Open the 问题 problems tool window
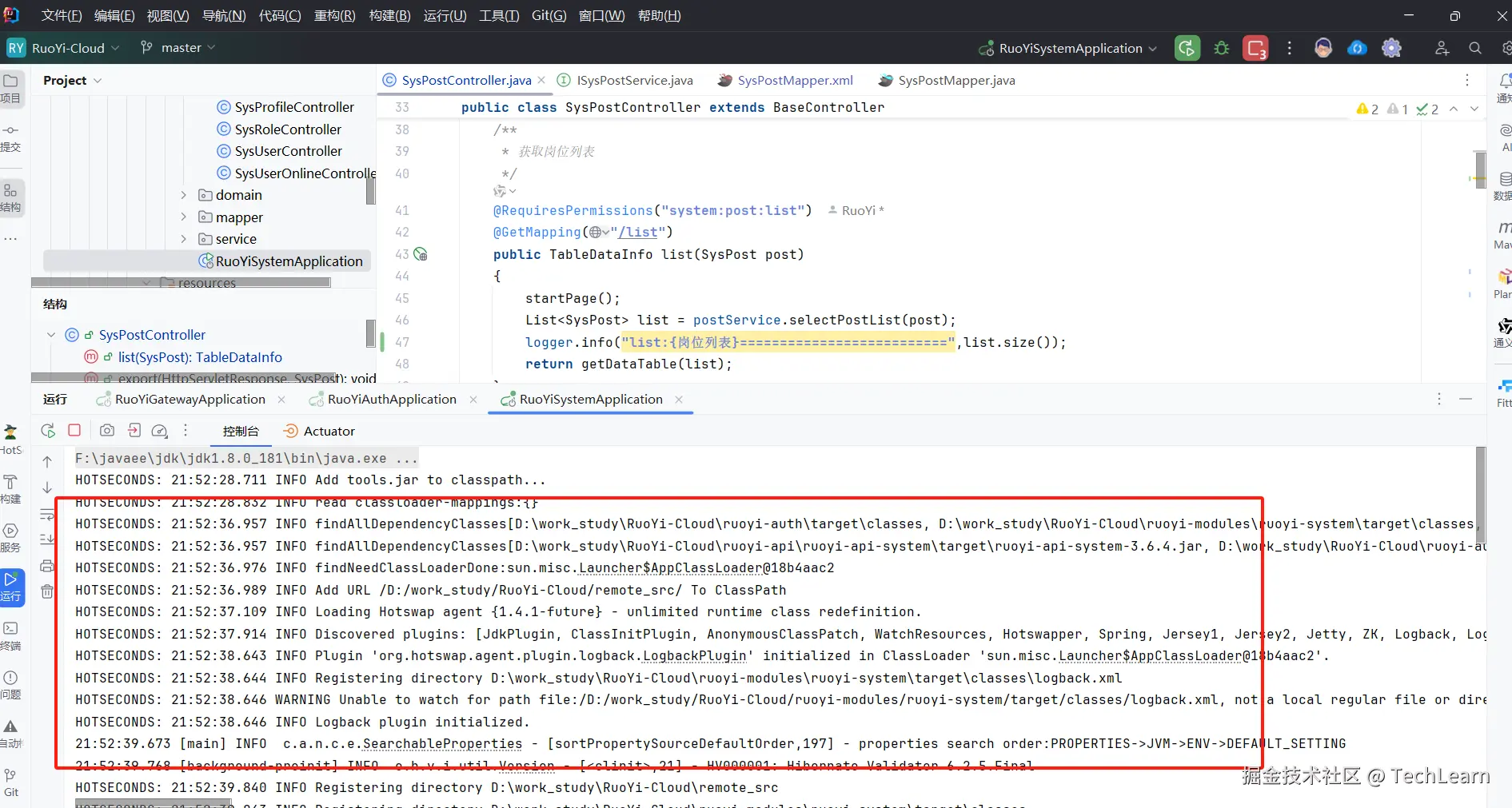 tap(11, 685)
